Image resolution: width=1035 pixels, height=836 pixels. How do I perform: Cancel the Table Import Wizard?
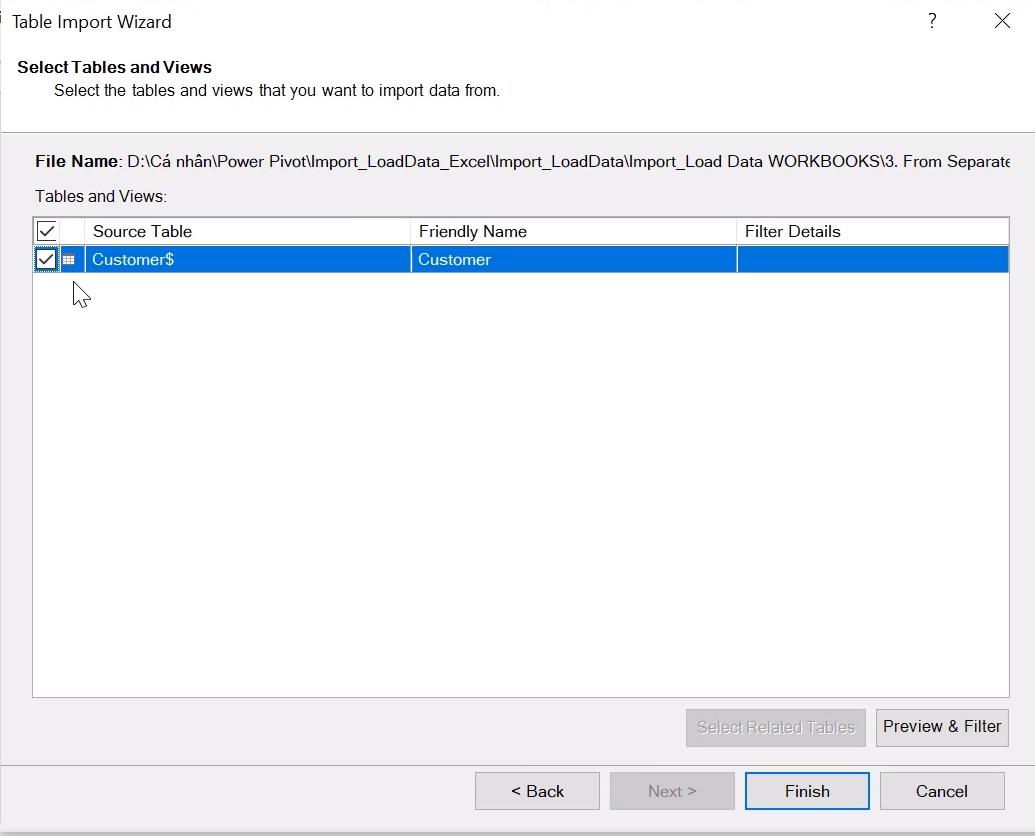point(941,790)
